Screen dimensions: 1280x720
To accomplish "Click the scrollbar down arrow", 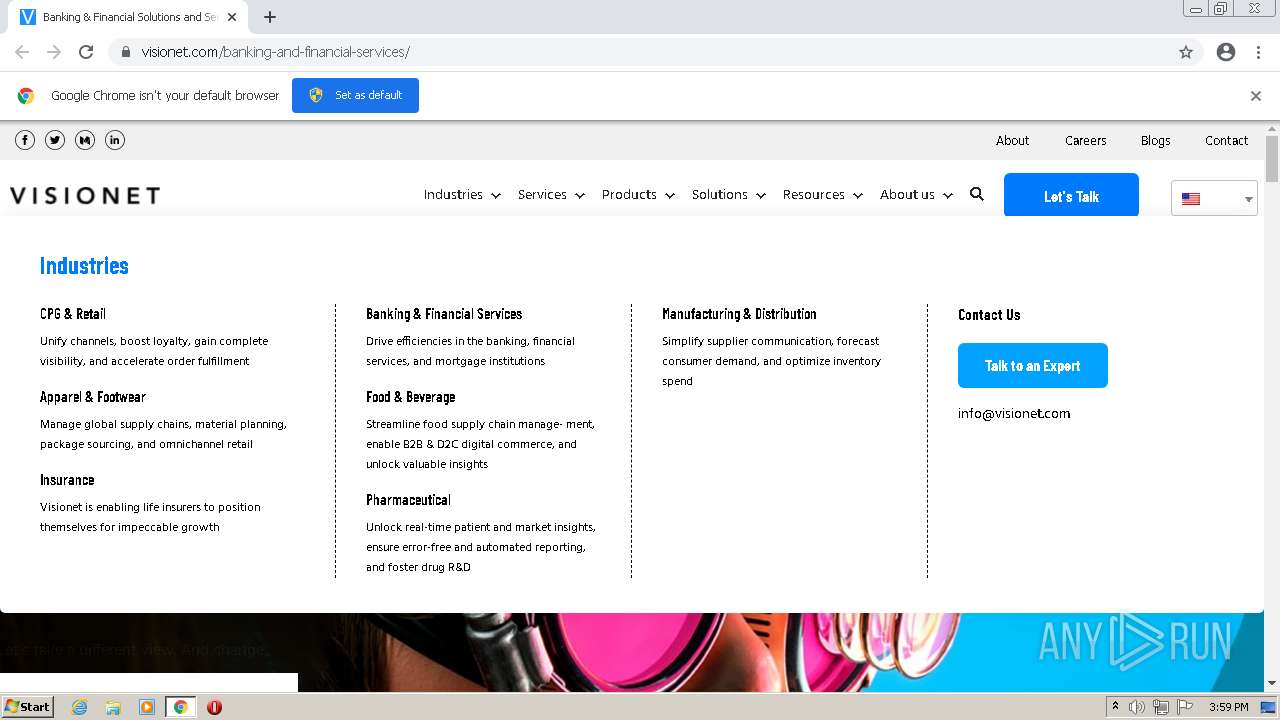I will coord(1272,684).
